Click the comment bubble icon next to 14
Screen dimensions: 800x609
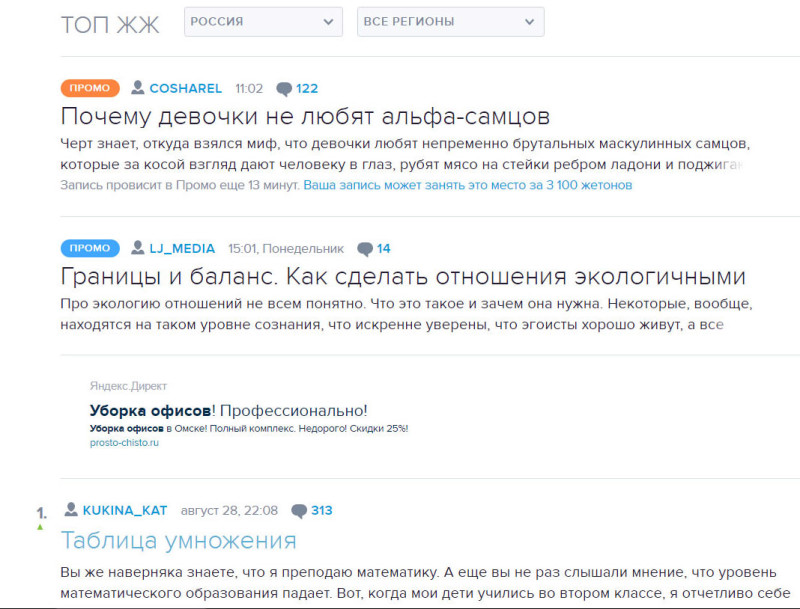365,249
